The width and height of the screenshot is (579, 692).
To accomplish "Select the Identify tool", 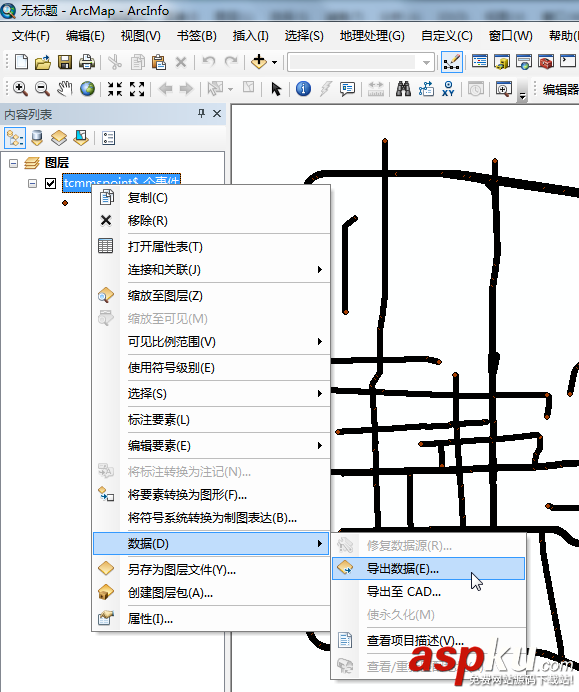I will (303, 89).
